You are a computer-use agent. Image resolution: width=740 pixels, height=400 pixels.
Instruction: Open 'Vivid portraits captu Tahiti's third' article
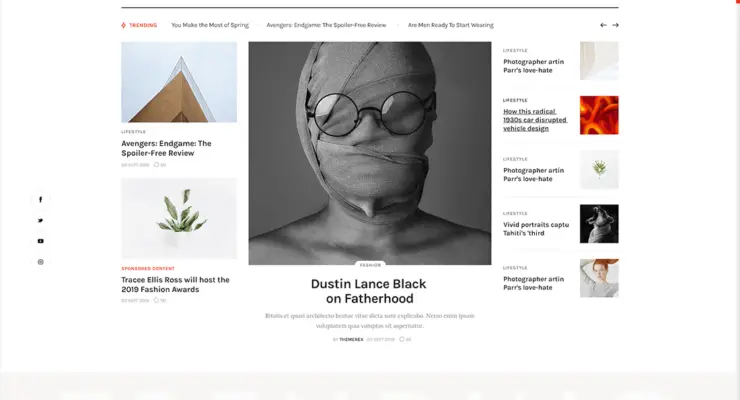536,229
